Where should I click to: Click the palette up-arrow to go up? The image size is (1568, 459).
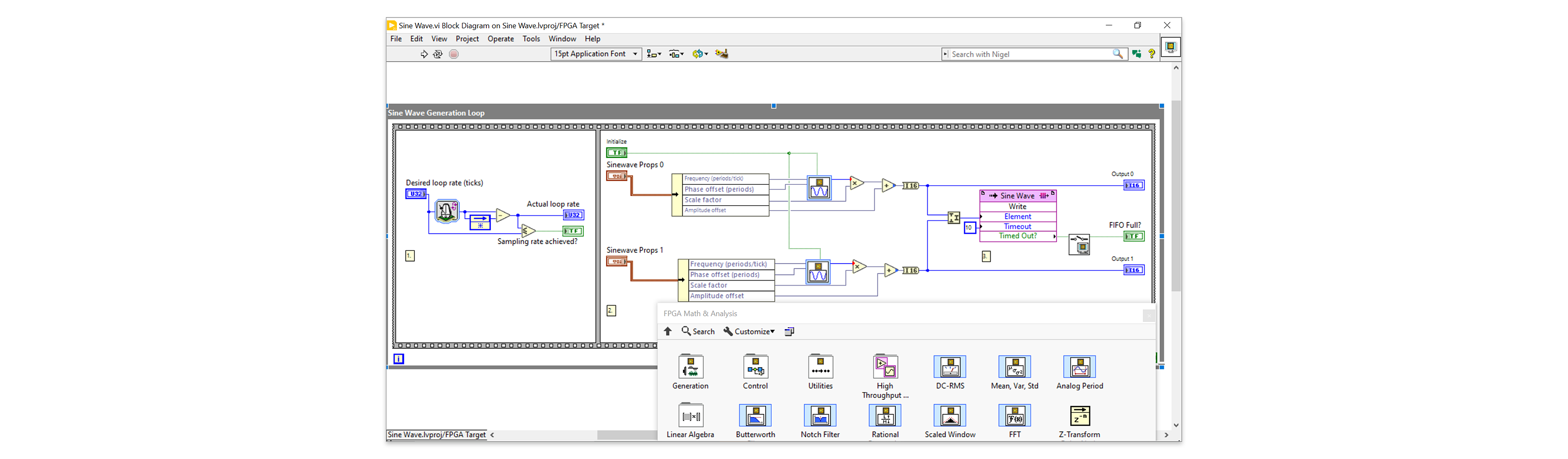668,331
